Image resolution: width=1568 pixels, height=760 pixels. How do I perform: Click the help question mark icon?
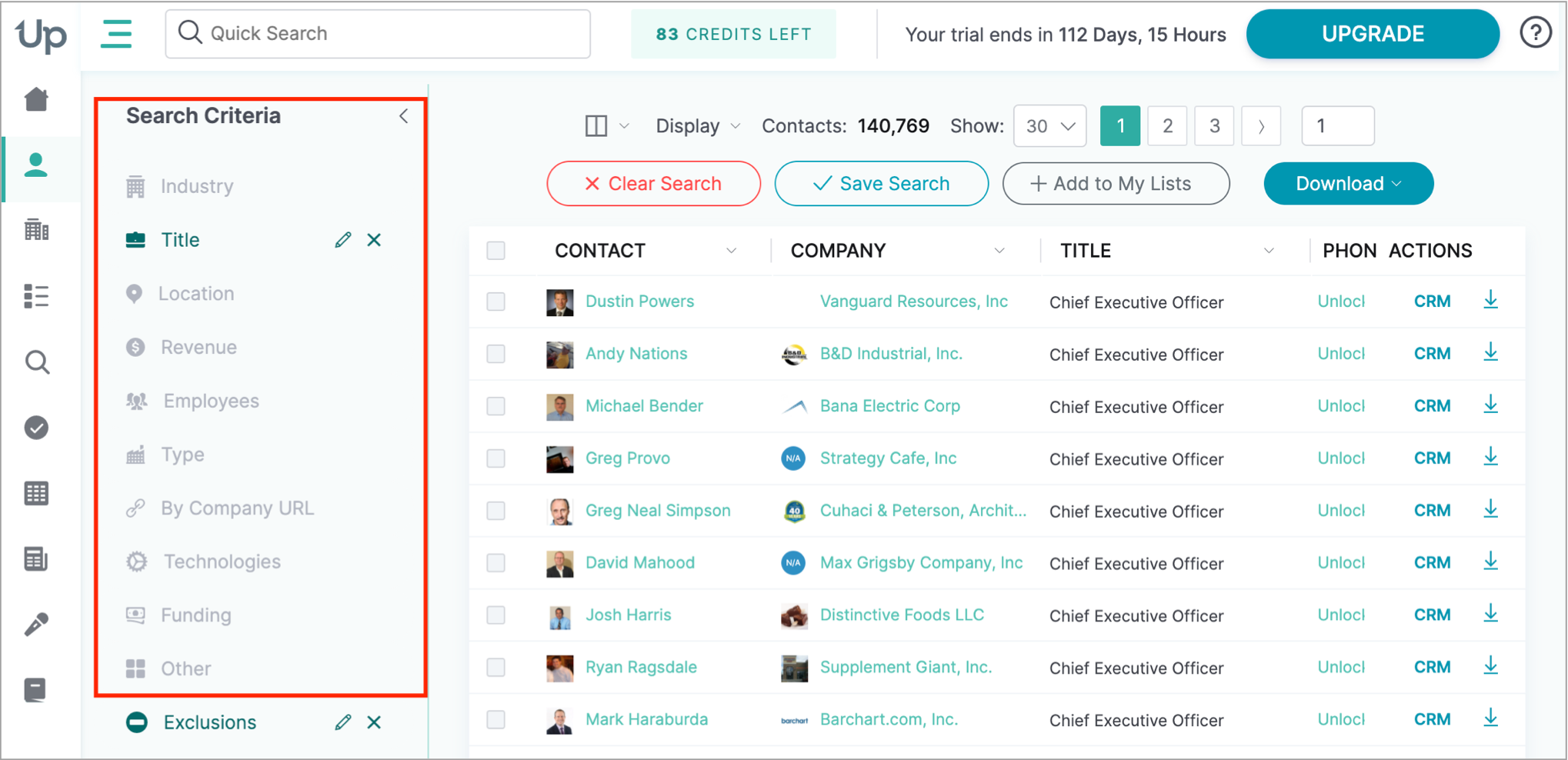[x=1535, y=33]
